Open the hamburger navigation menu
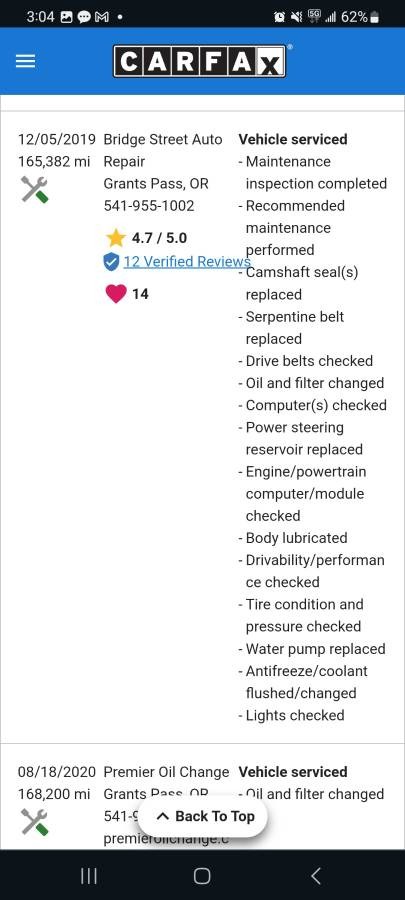 [25, 61]
